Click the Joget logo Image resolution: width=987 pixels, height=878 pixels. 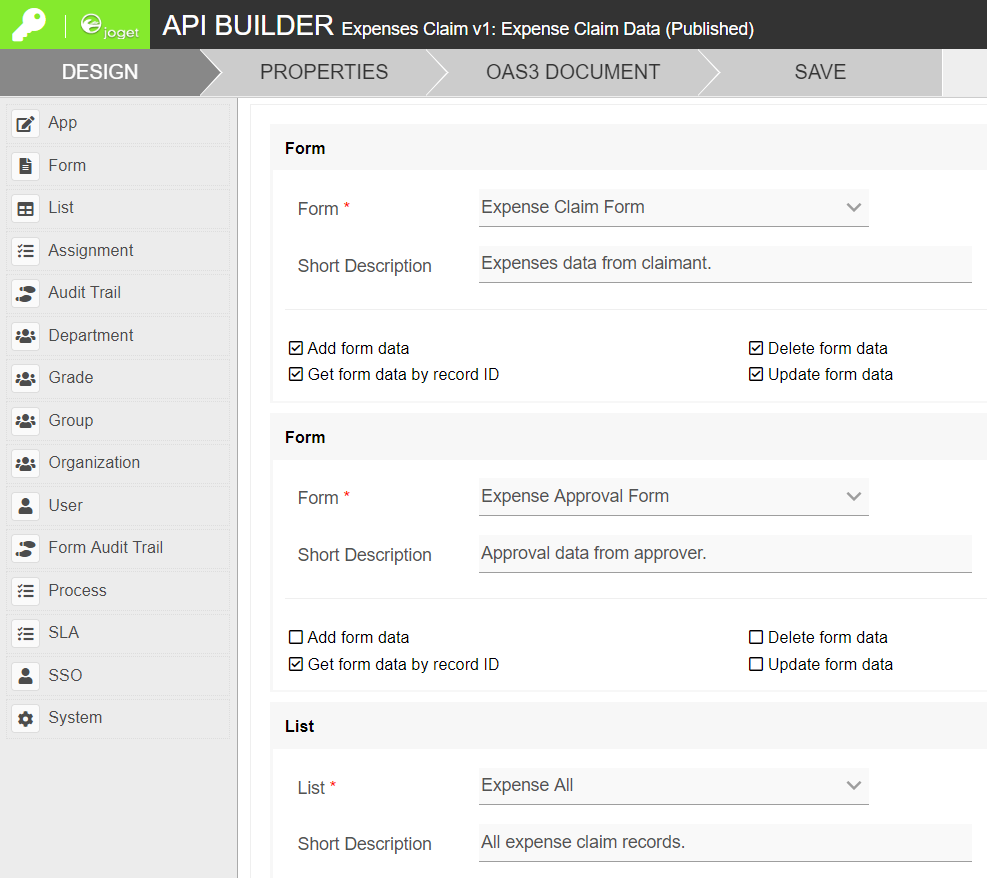coord(110,26)
